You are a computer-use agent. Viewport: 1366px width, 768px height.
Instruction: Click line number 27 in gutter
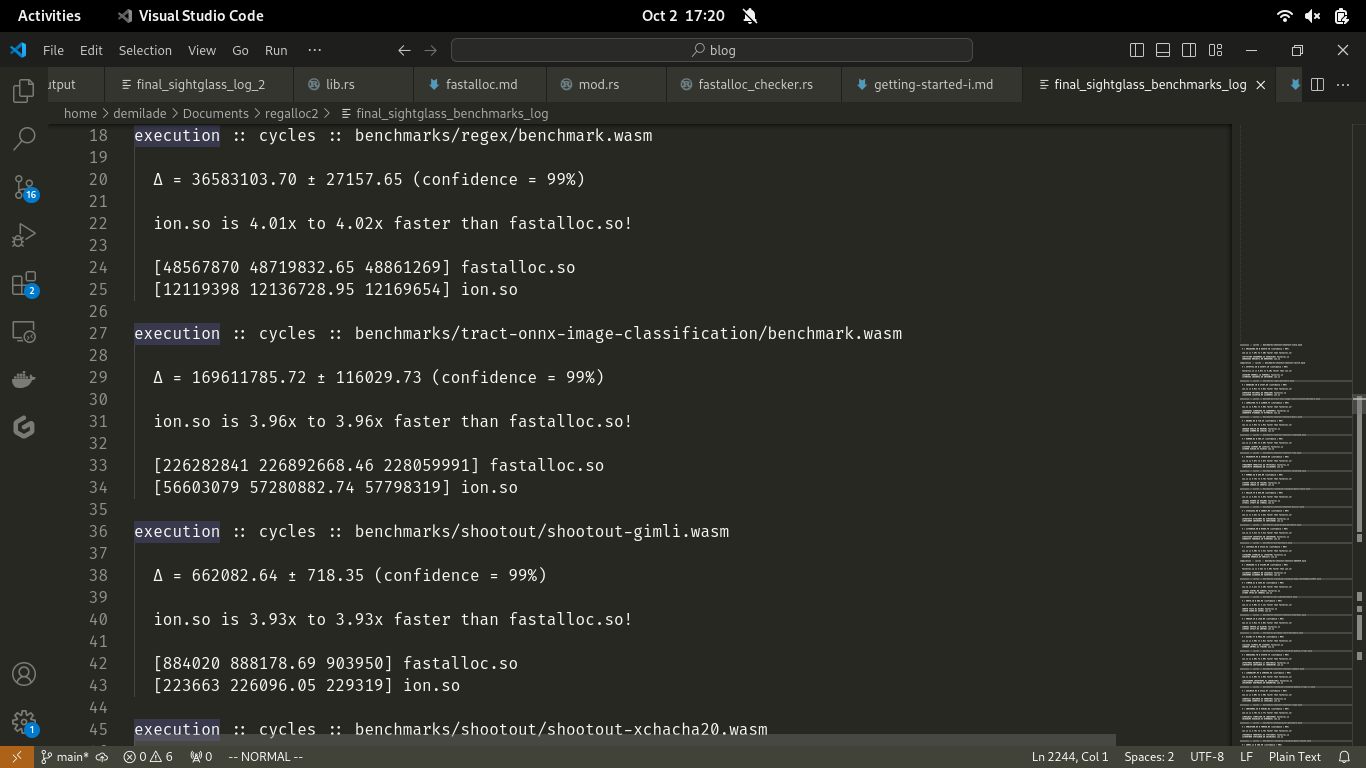click(x=98, y=333)
